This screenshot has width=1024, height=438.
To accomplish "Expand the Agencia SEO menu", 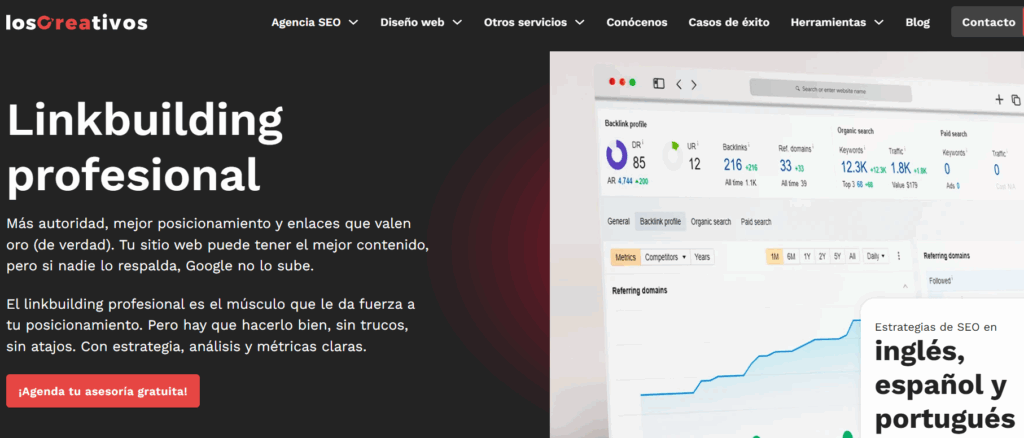I will tap(315, 22).
